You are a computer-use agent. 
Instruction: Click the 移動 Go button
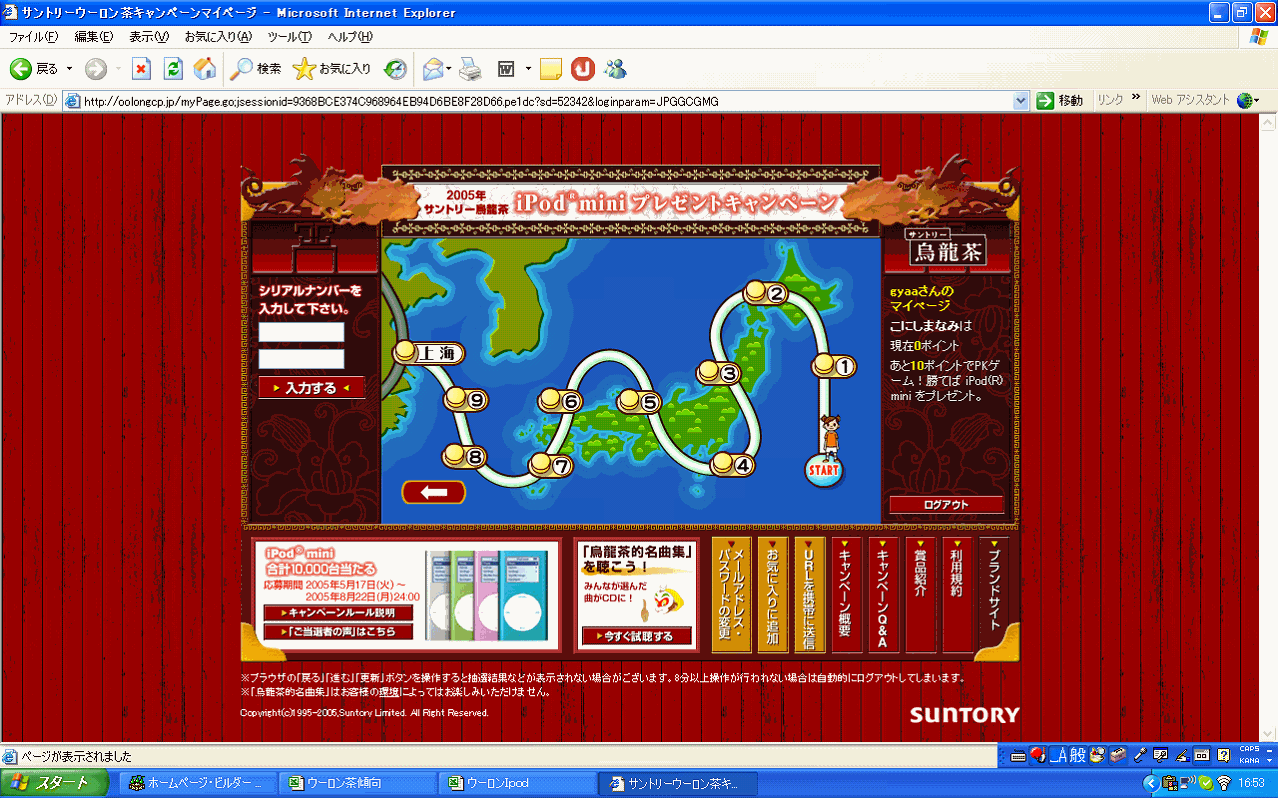1060,100
